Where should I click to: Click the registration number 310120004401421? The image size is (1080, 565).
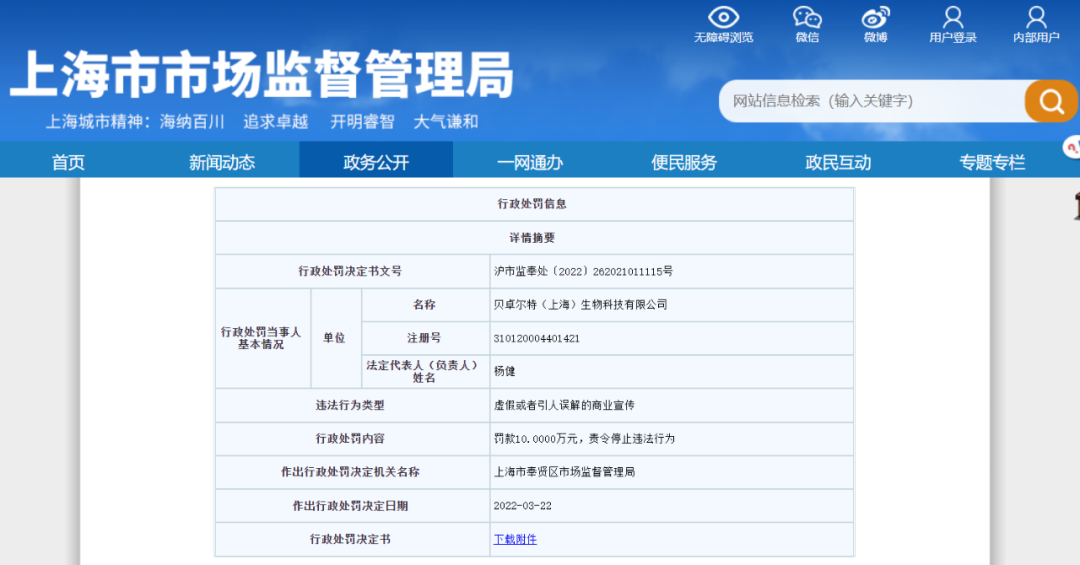click(x=537, y=338)
